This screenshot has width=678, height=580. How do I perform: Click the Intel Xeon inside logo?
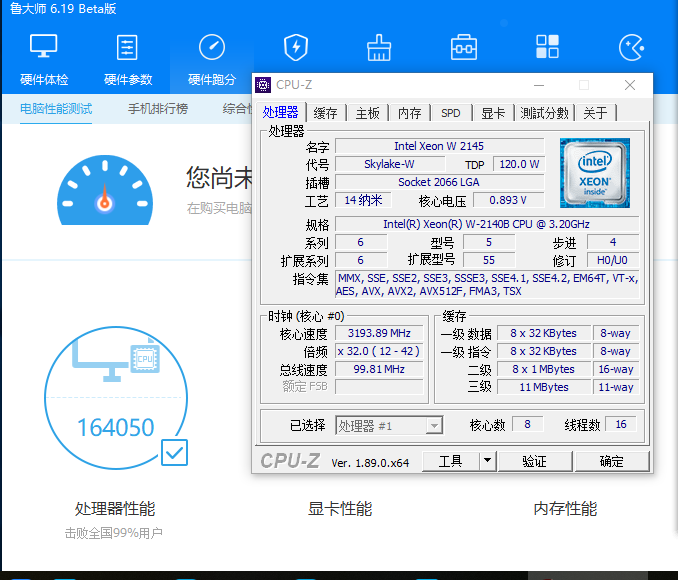[595, 173]
